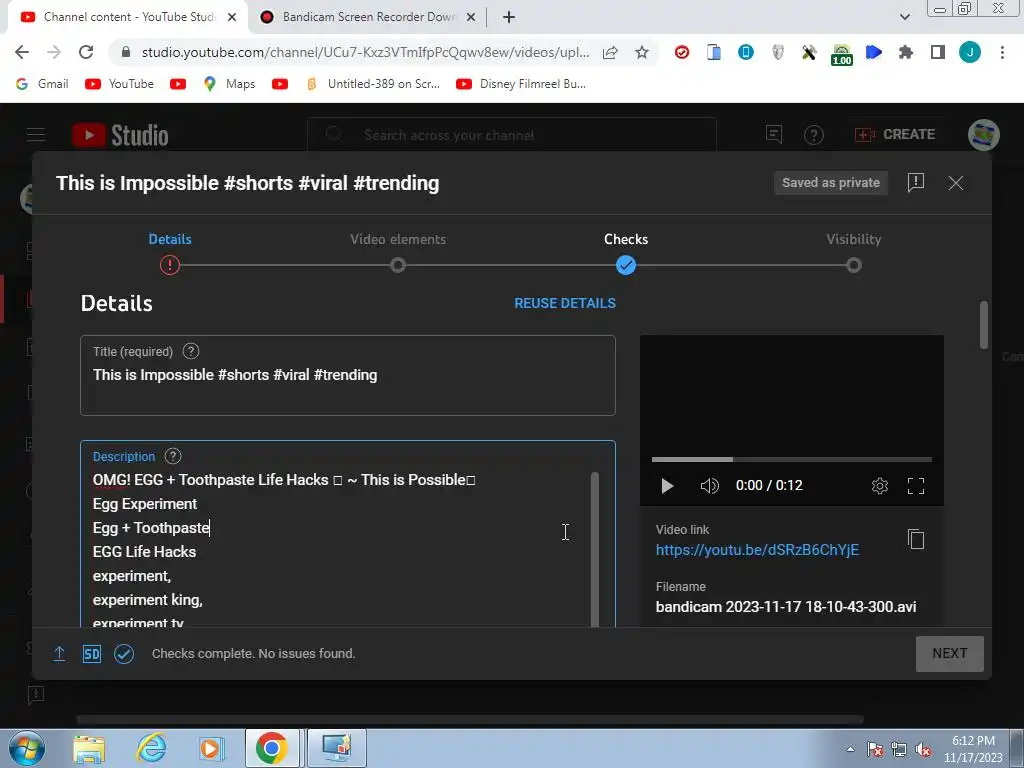Open the Maps bookmark
Viewport: 1024px width, 768px height.
coord(229,84)
